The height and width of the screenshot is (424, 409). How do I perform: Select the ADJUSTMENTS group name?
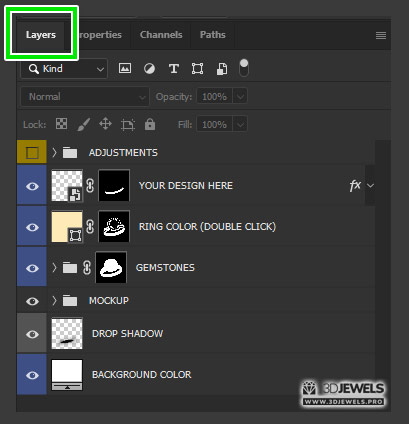click(x=123, y=153)
